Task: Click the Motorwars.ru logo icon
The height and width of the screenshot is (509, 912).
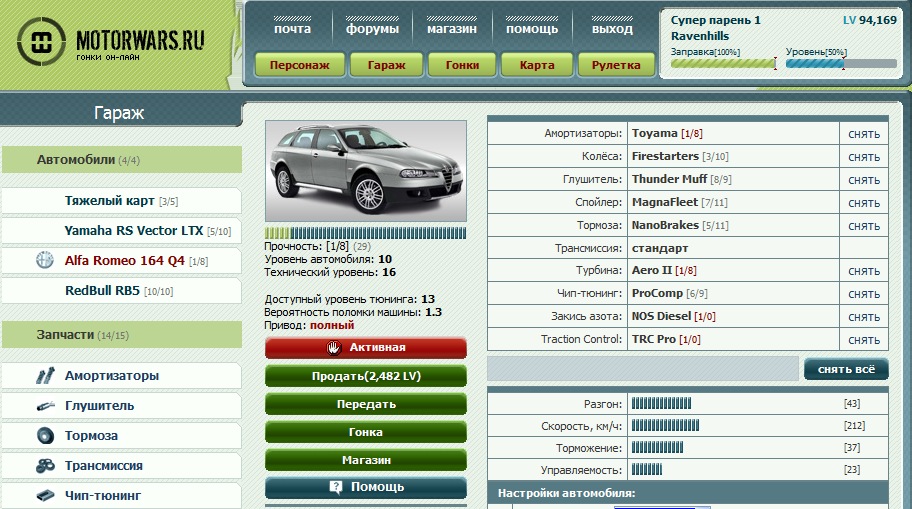Action: (x=41, y=41)
